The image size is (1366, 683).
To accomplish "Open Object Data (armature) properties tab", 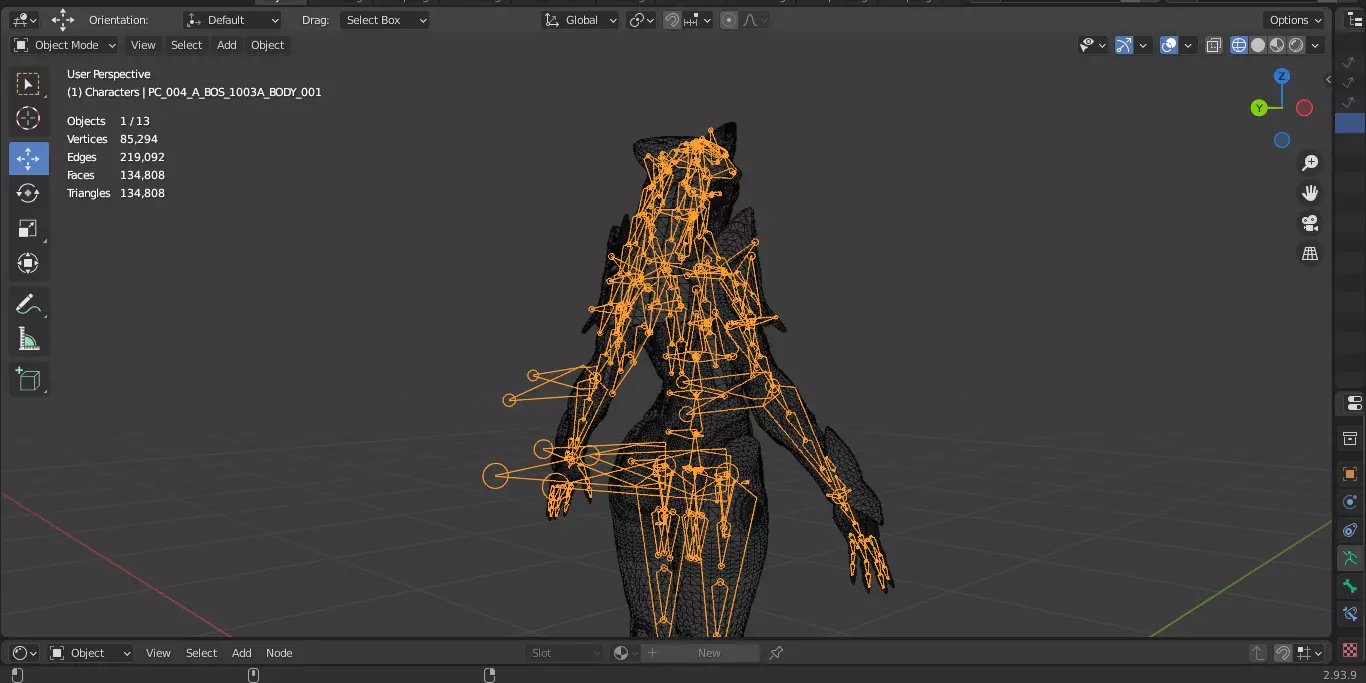I will pyautogui.click(x=1350, y=558).
